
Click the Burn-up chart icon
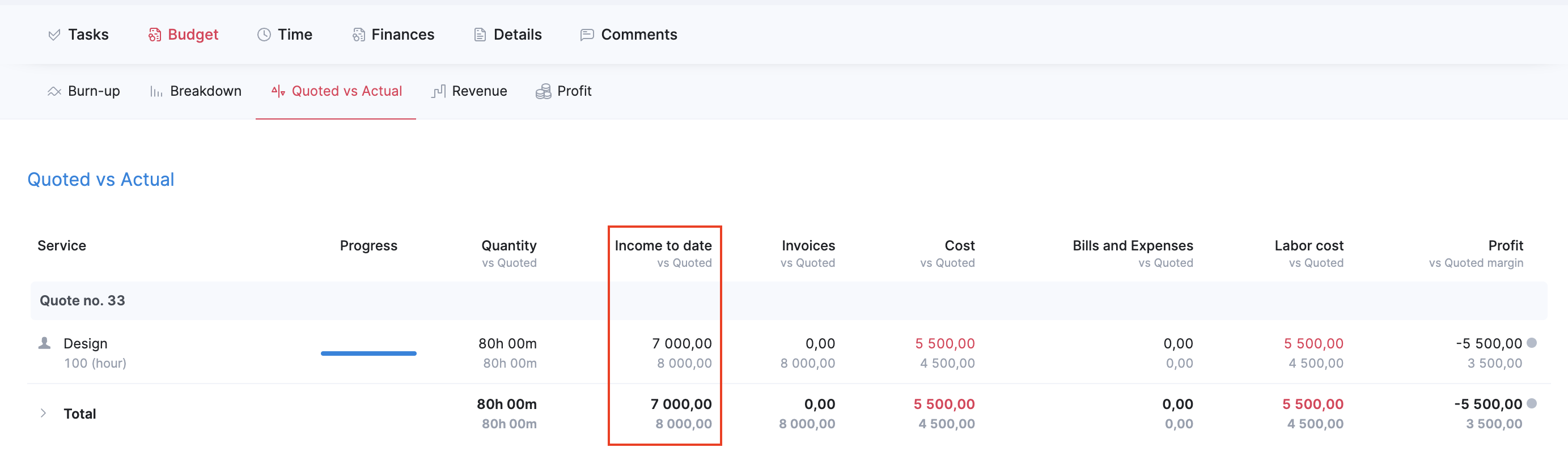54,91
